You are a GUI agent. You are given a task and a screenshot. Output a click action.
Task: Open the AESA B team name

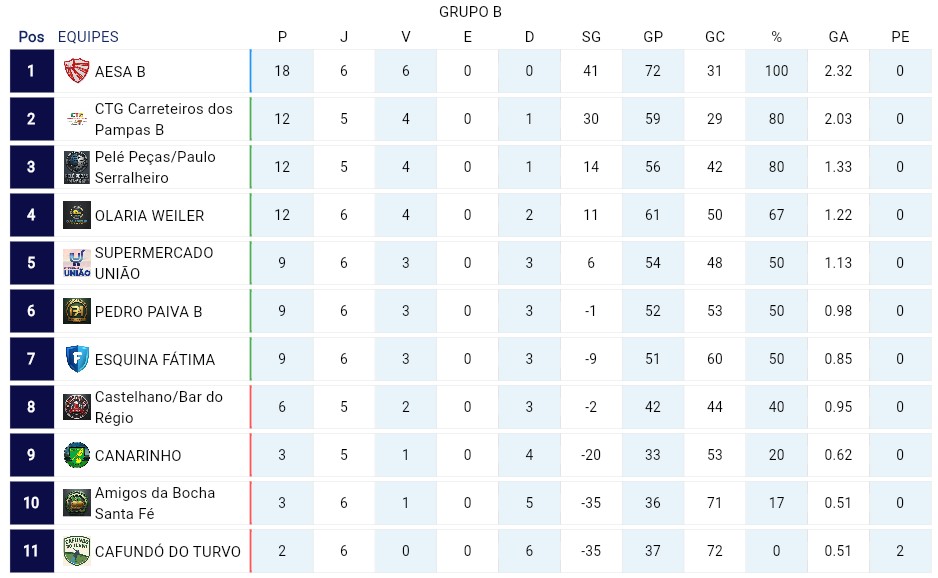120,72
